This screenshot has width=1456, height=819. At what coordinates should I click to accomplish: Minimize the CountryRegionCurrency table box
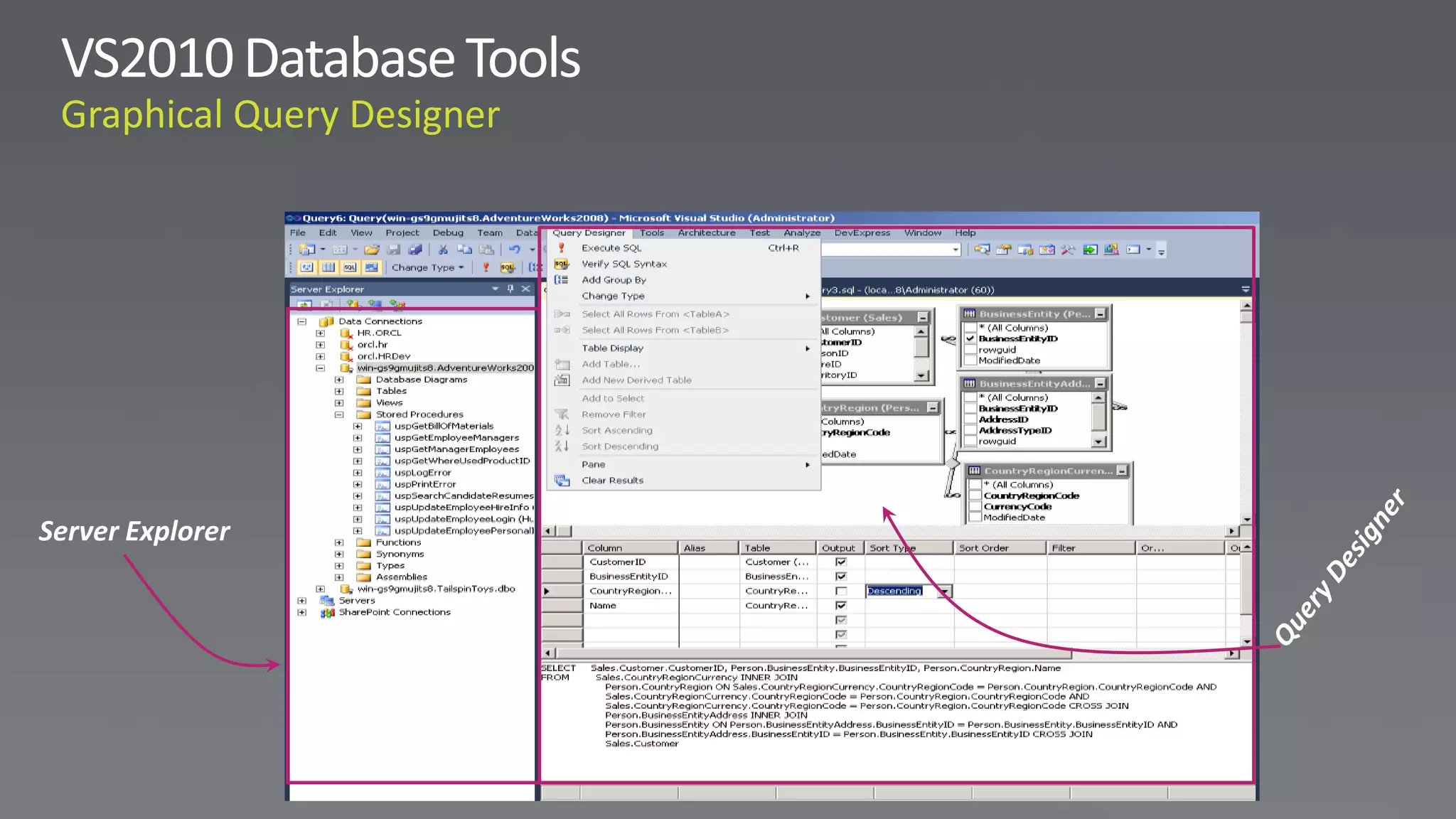[1122, 471]
